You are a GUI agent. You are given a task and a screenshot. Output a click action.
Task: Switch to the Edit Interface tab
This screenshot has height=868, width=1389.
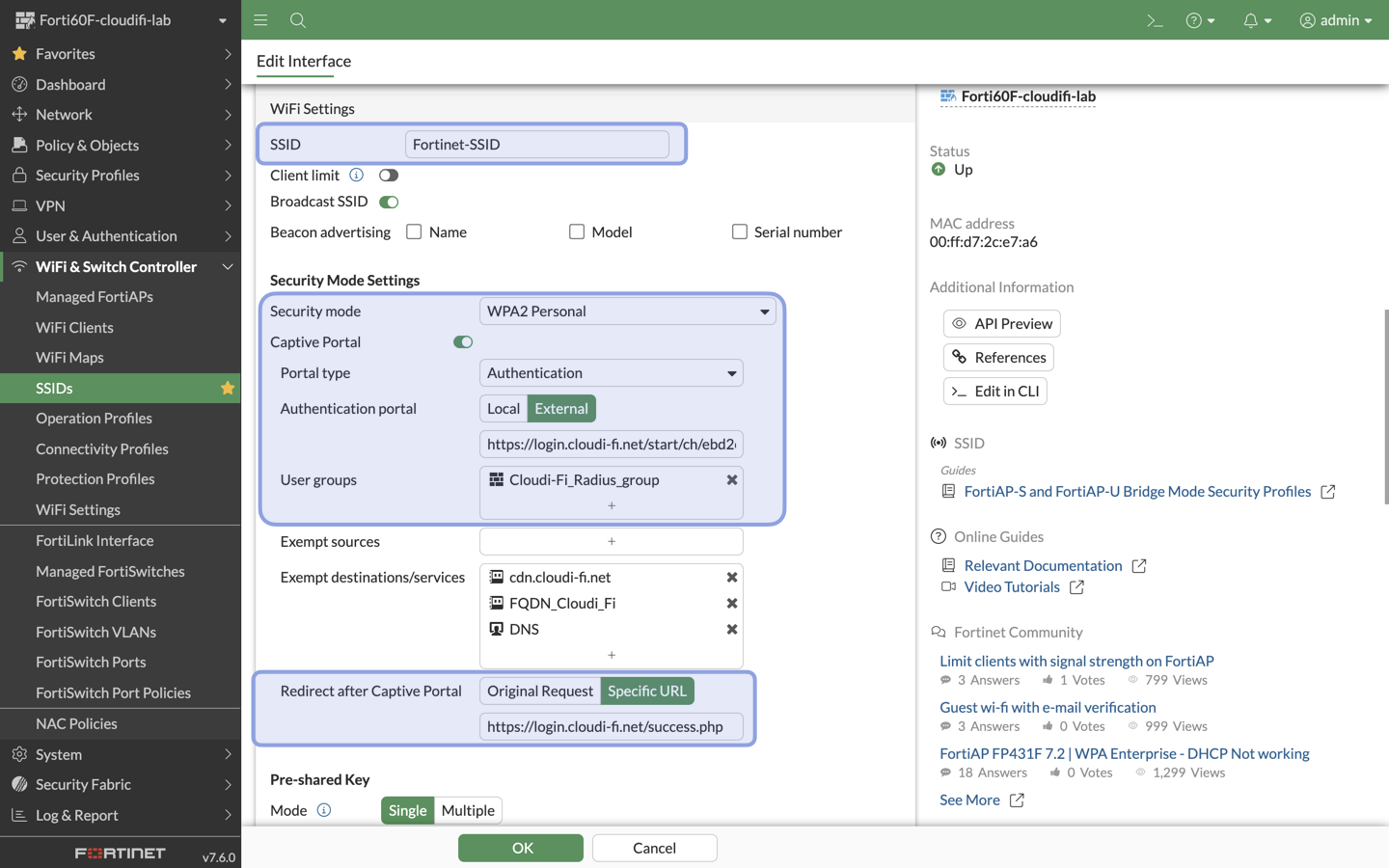coord(302,61)
